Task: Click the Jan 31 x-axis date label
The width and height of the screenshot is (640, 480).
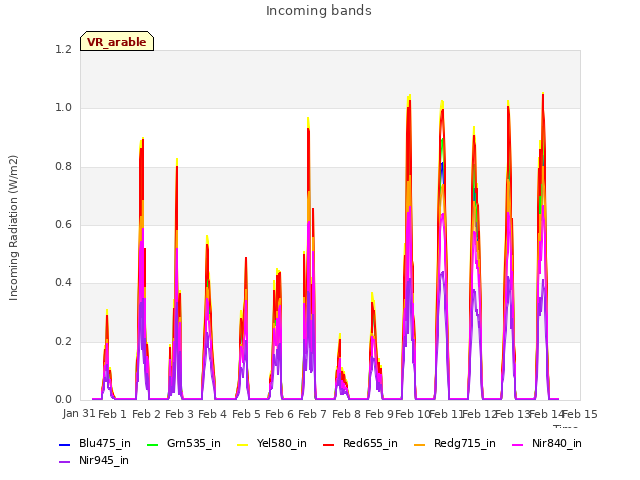Action: [79, 413]
